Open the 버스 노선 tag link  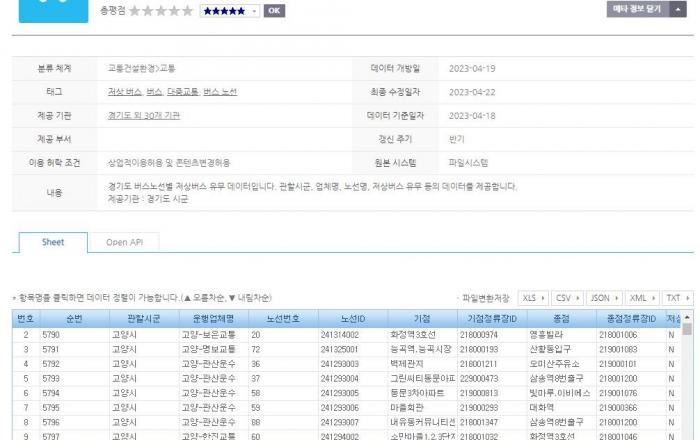click(220, 92)
